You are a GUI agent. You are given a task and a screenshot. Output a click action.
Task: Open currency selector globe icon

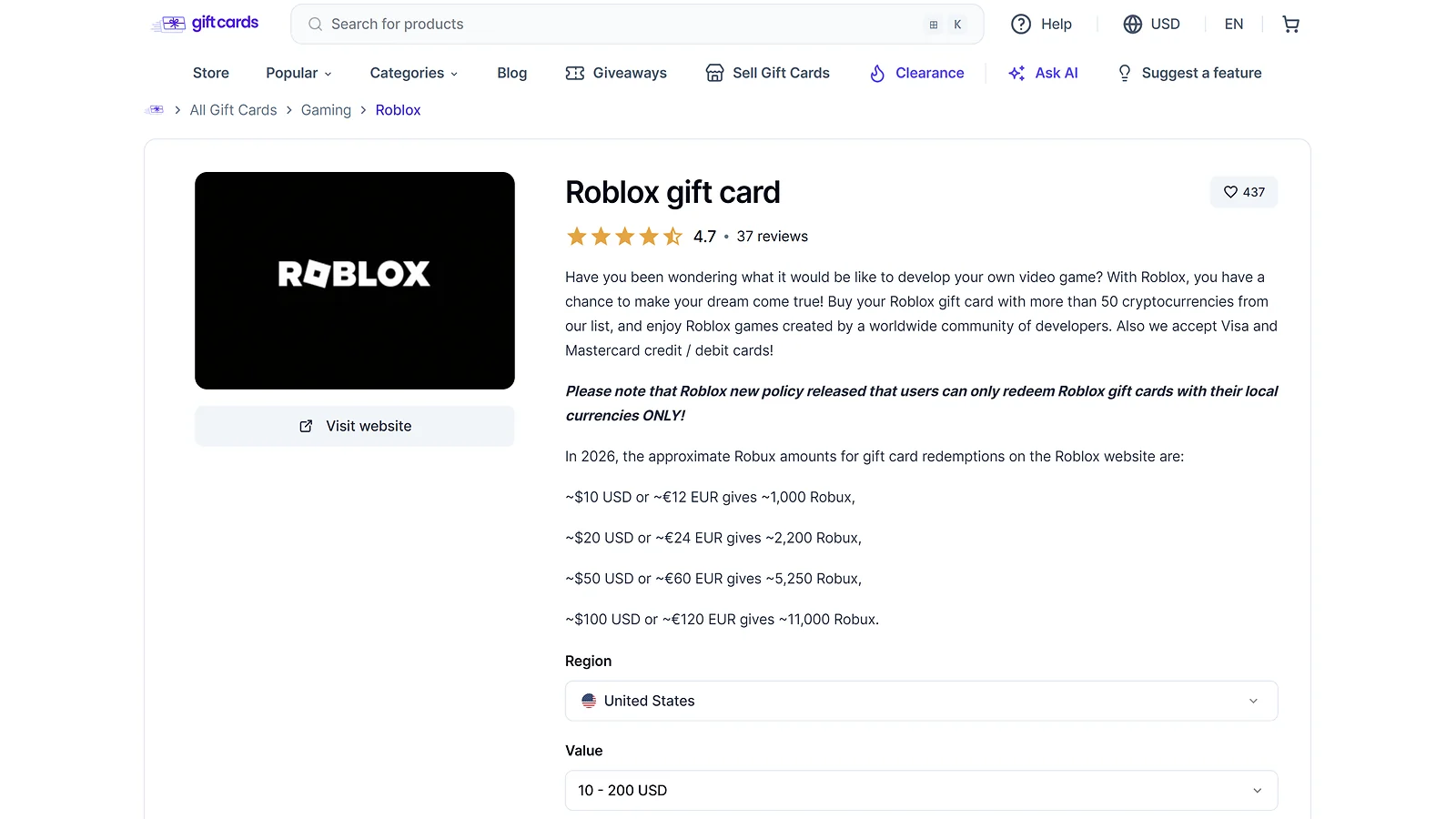click(1132, 25)
